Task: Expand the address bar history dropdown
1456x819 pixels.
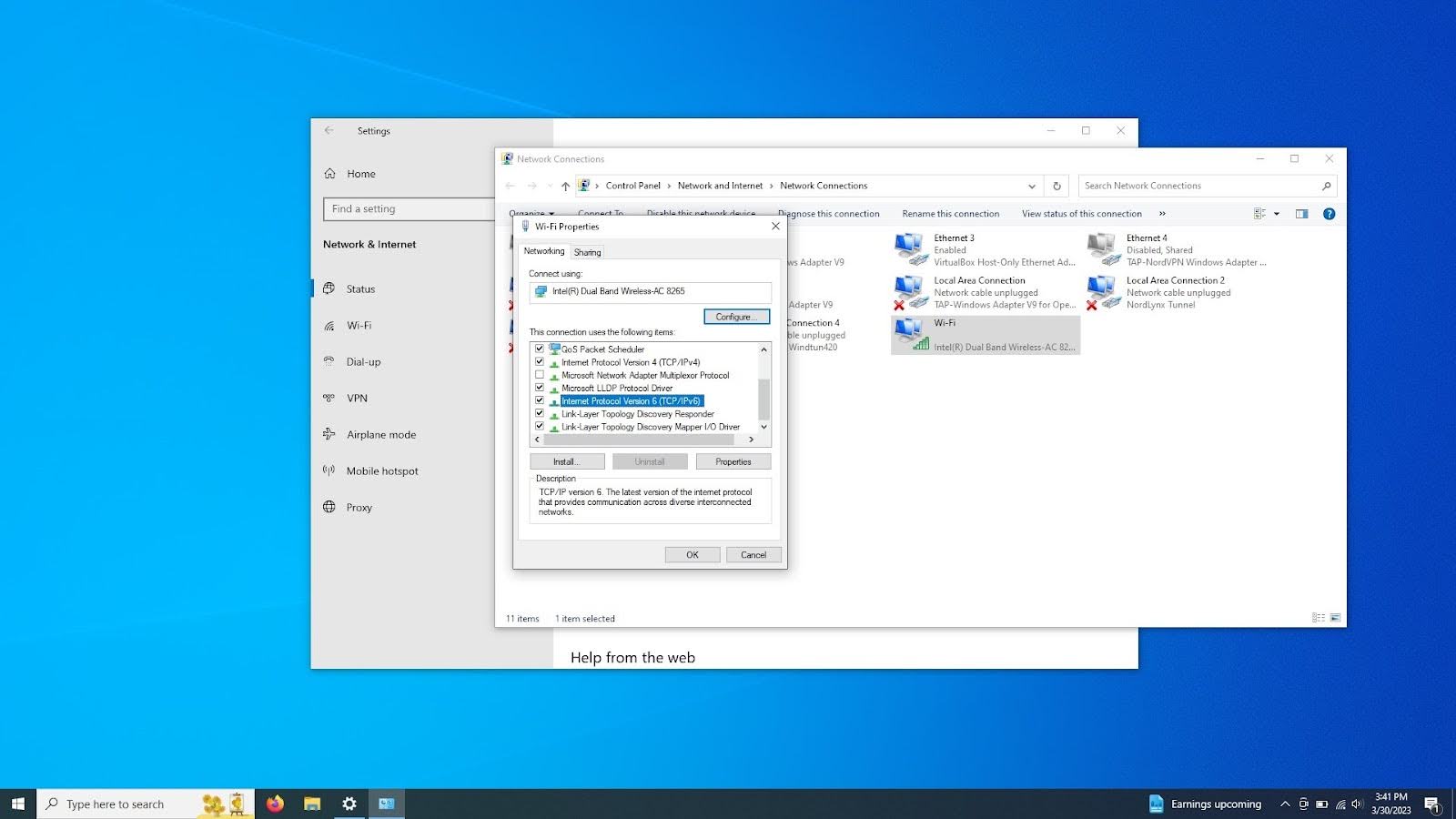Action: tap(1032, 186)
